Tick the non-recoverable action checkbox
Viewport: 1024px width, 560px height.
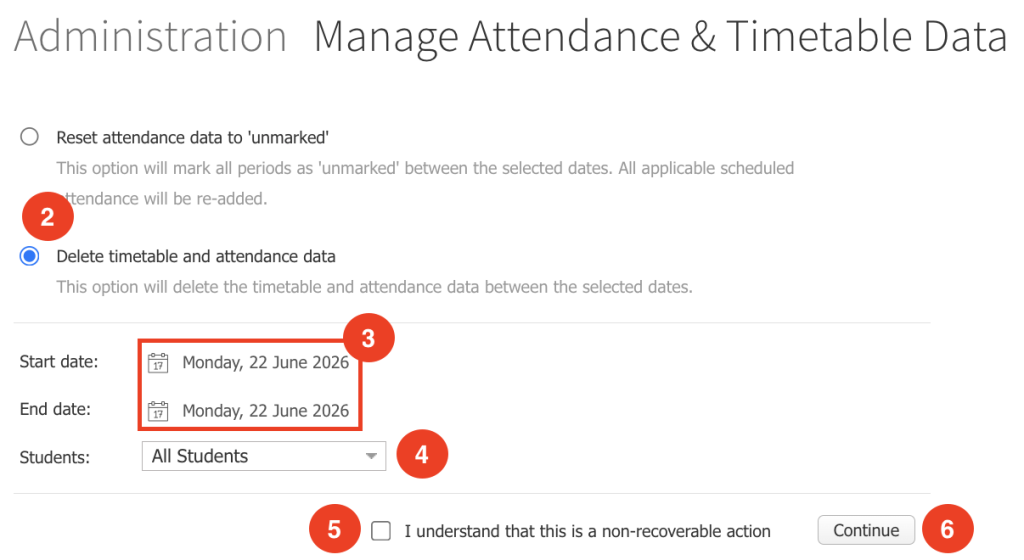[381, 531]
